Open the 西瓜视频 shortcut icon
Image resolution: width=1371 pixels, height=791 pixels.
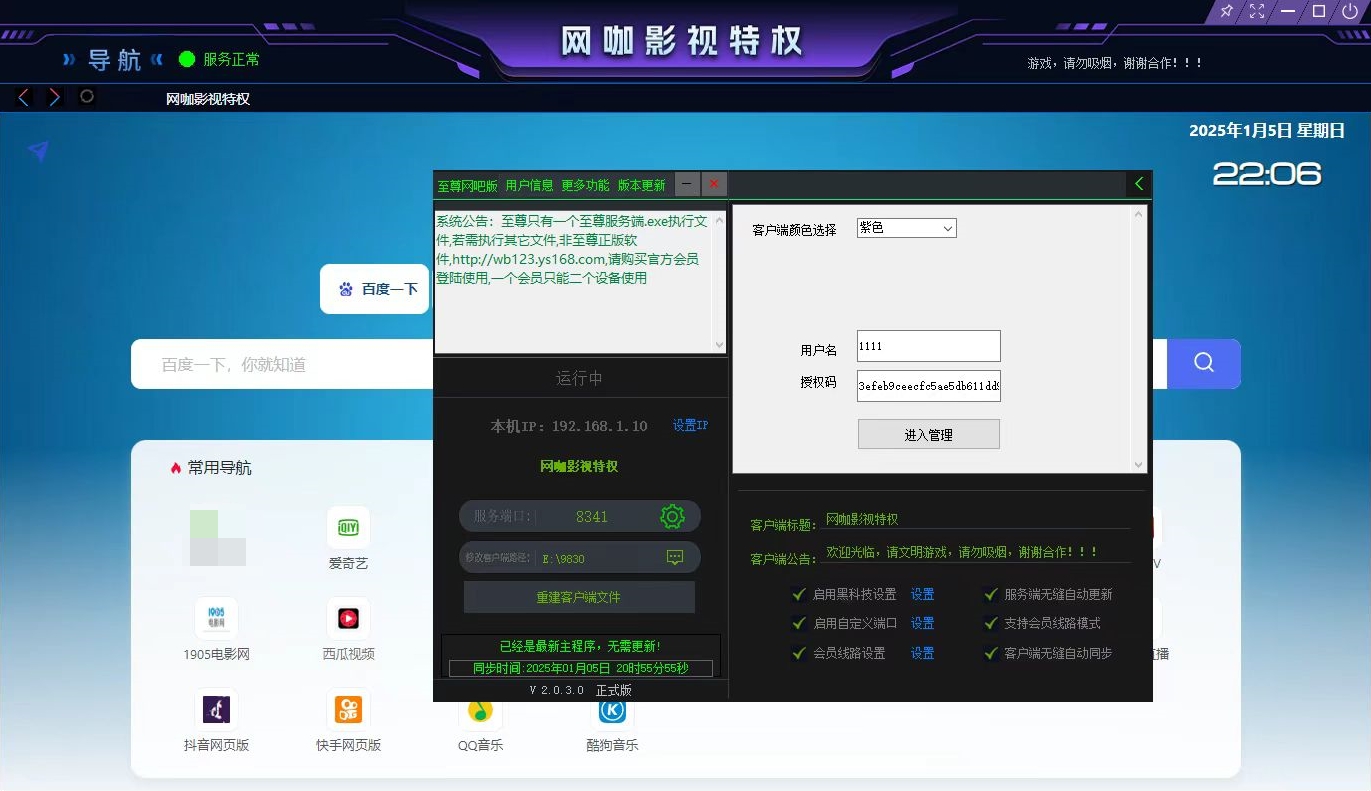(x=348, y=619)
